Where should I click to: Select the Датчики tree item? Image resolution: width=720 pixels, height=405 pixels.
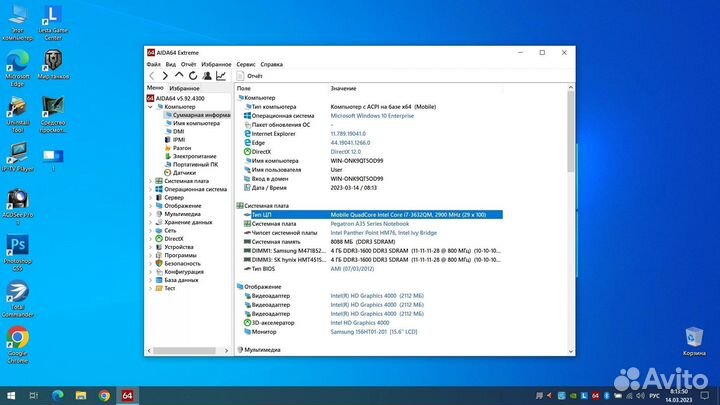pos(180,173)
